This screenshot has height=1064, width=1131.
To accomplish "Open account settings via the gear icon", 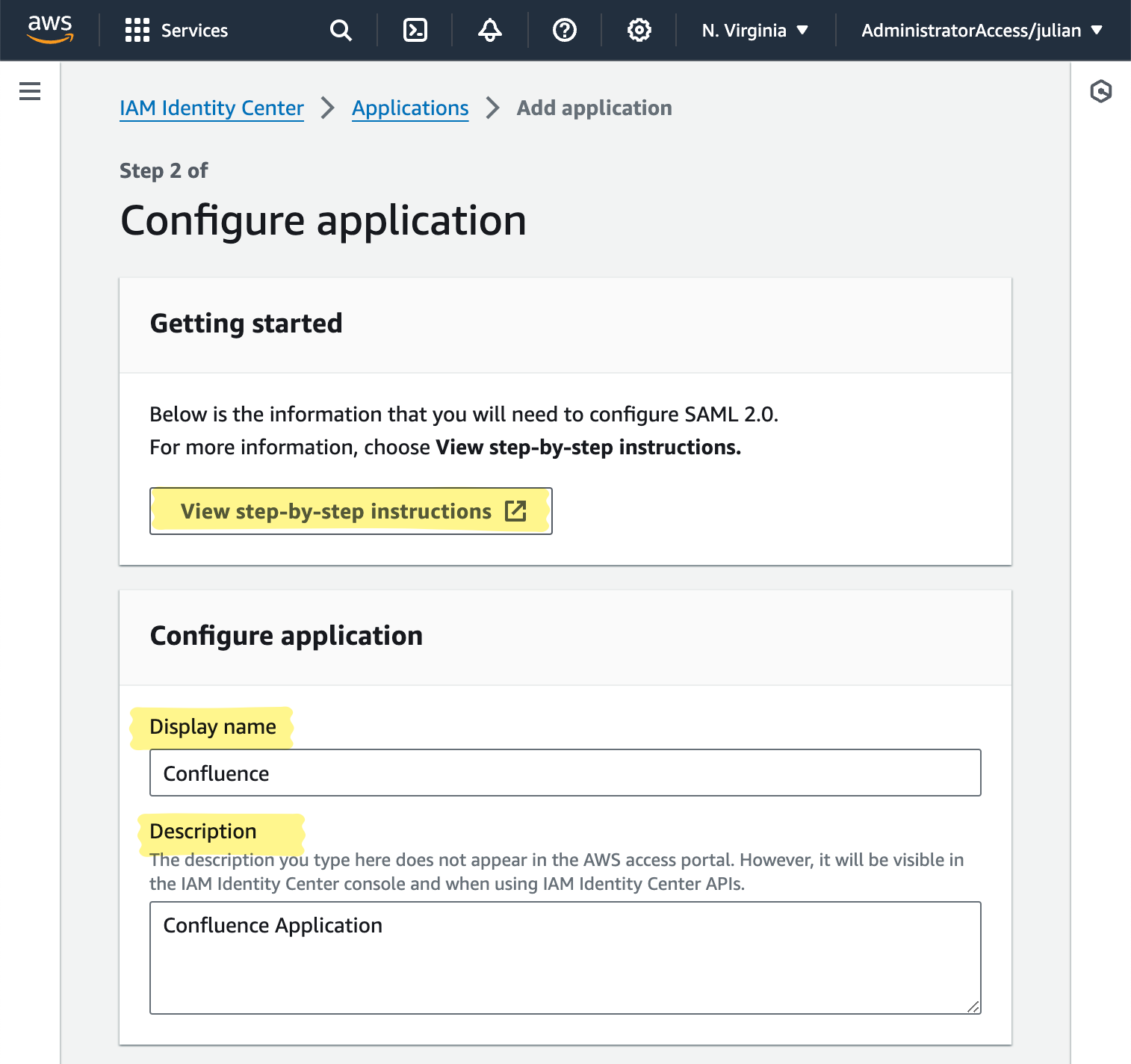I will (x=638, y=30).
